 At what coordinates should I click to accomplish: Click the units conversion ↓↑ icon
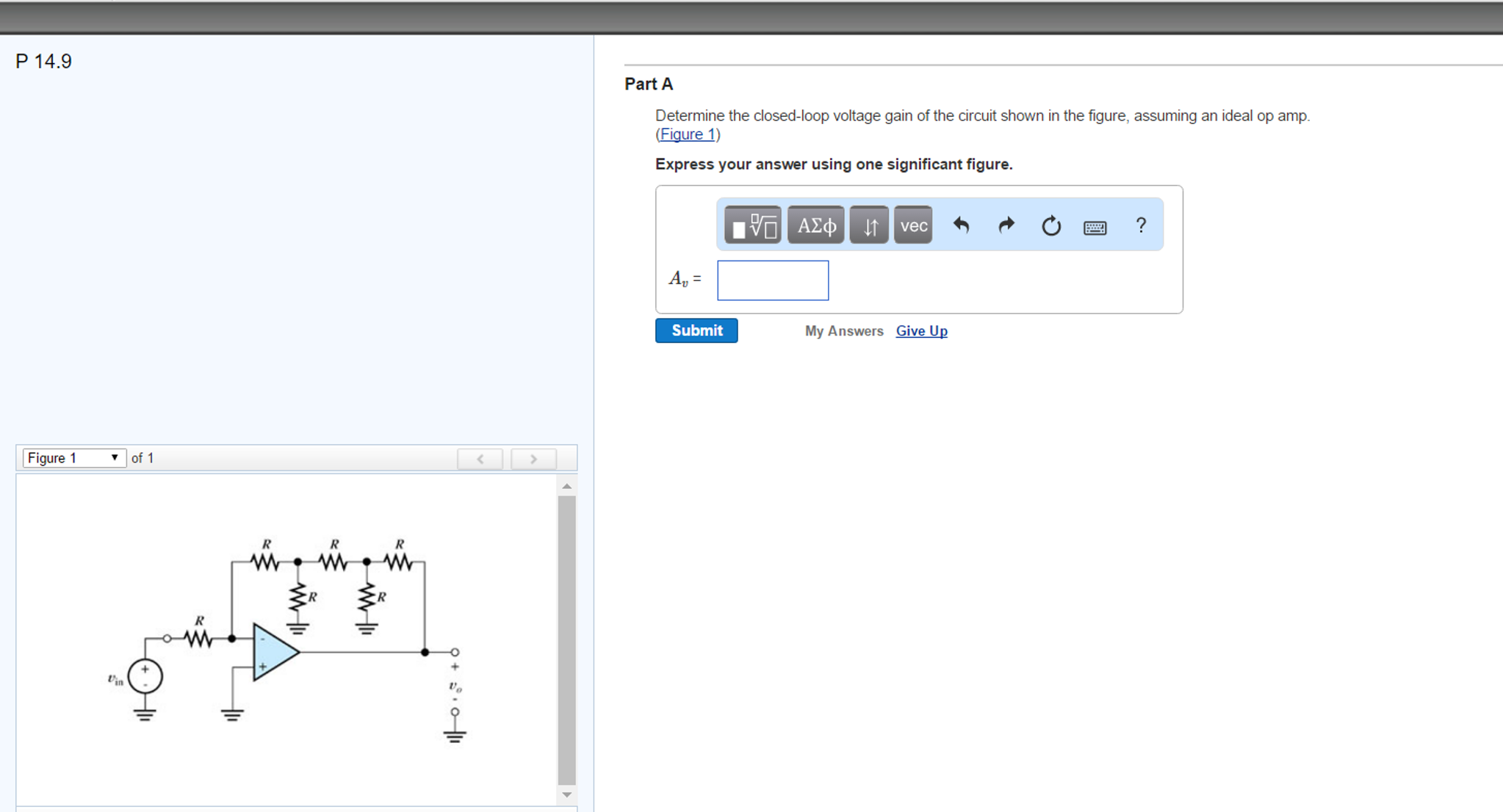coord(868,225)
